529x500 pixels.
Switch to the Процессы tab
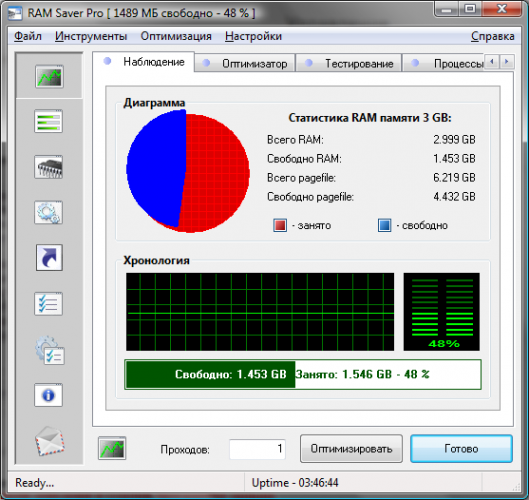443,63
